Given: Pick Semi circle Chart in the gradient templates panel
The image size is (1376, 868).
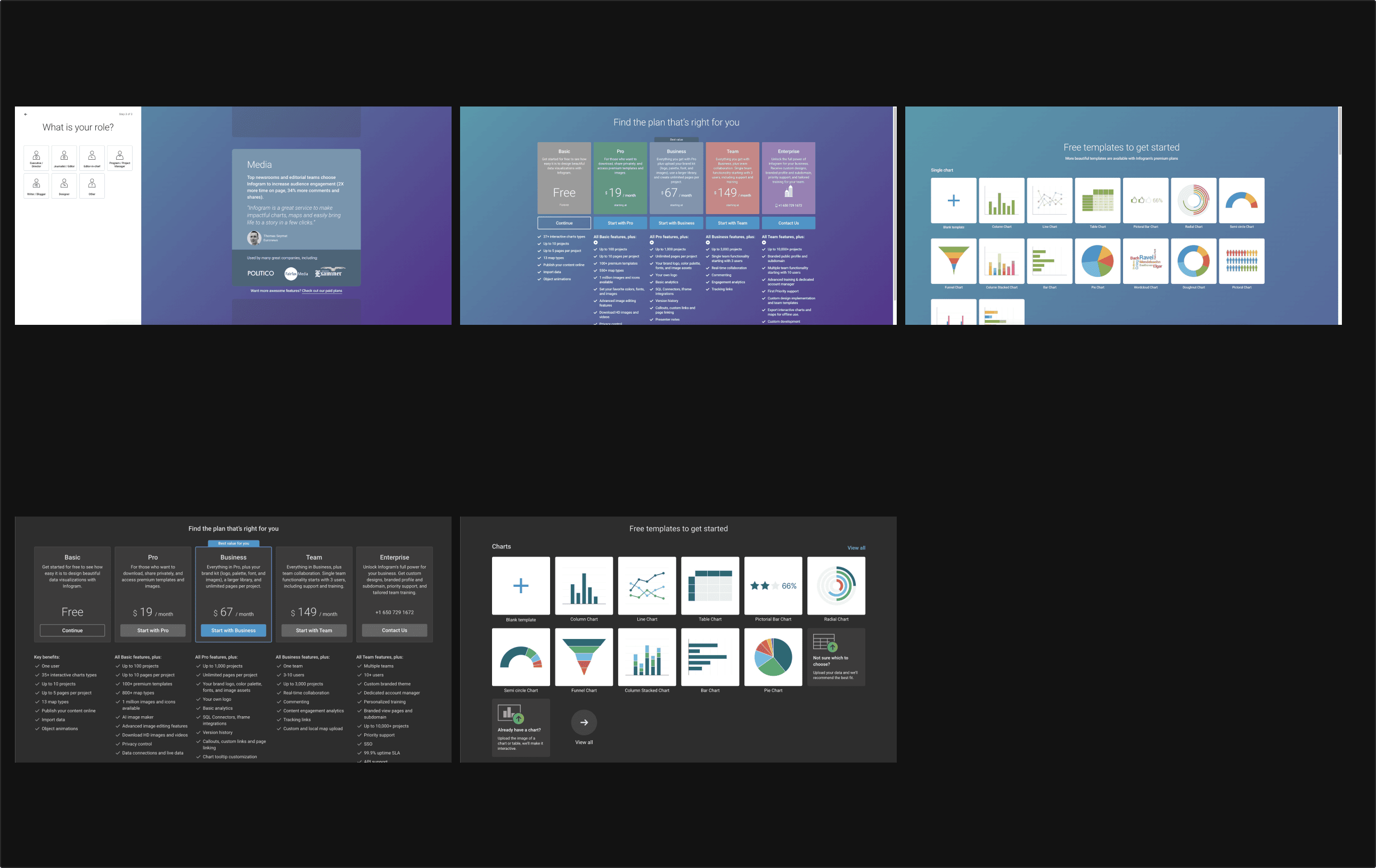Looking at the screenshot, I should click(x=1241, y=201).
